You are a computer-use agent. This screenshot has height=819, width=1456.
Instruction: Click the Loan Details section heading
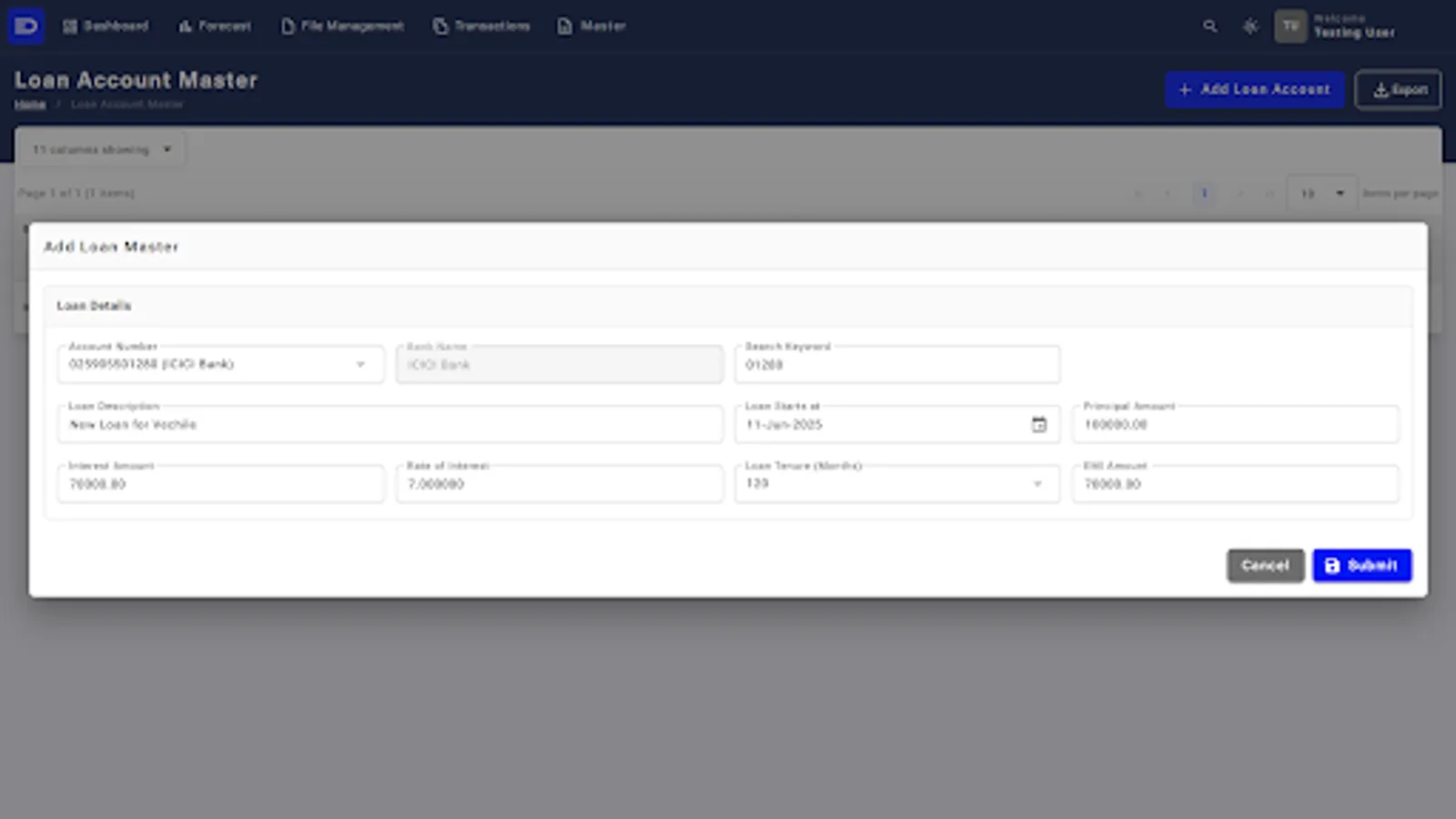click(x=94, y=306)
